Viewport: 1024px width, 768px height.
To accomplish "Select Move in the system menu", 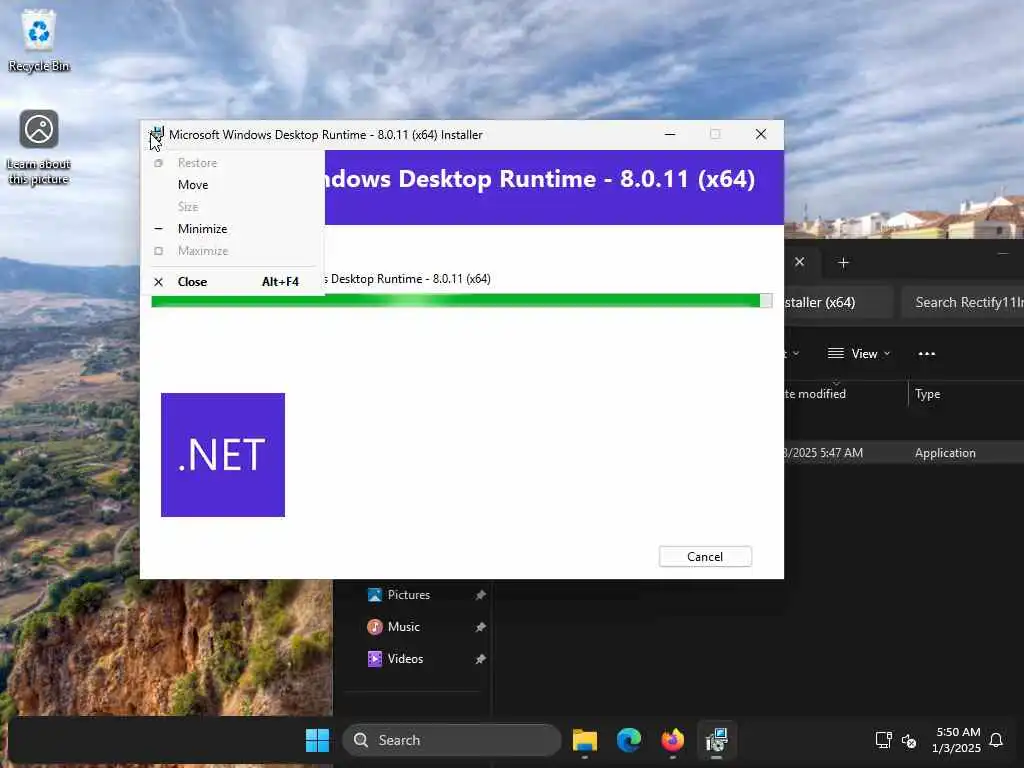I will tap(233, 185).
